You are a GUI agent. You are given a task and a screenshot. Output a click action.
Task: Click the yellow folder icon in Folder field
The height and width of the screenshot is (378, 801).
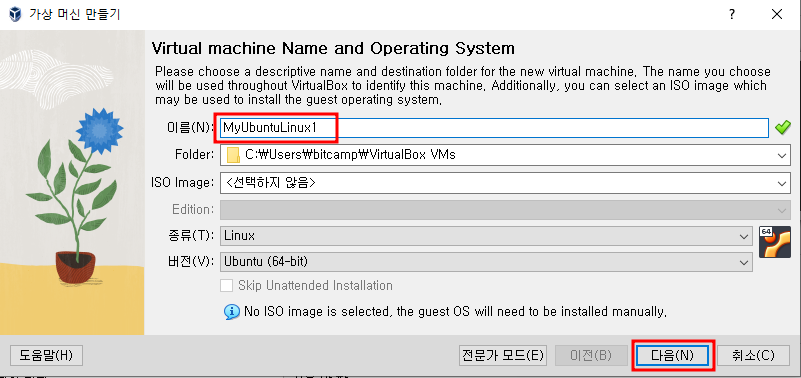pyautogui.click(x=233, y=155)
